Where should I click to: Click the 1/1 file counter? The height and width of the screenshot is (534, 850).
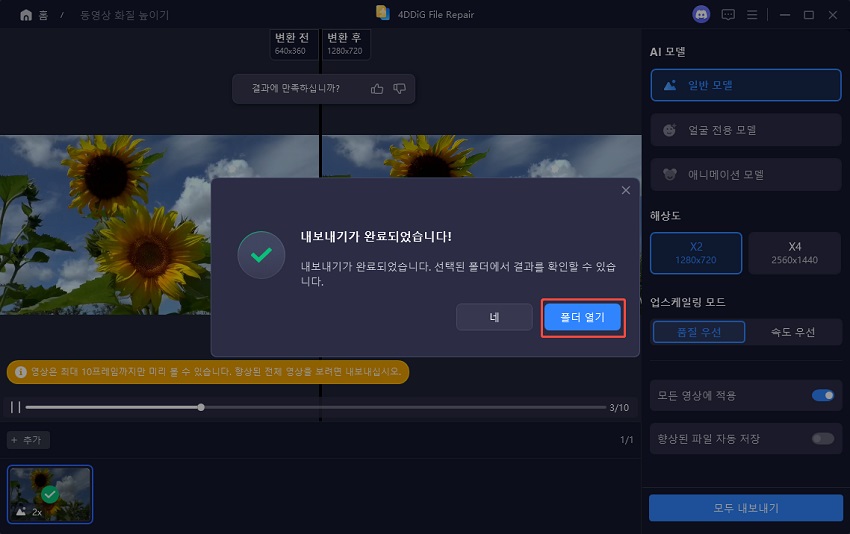[627, 440]
